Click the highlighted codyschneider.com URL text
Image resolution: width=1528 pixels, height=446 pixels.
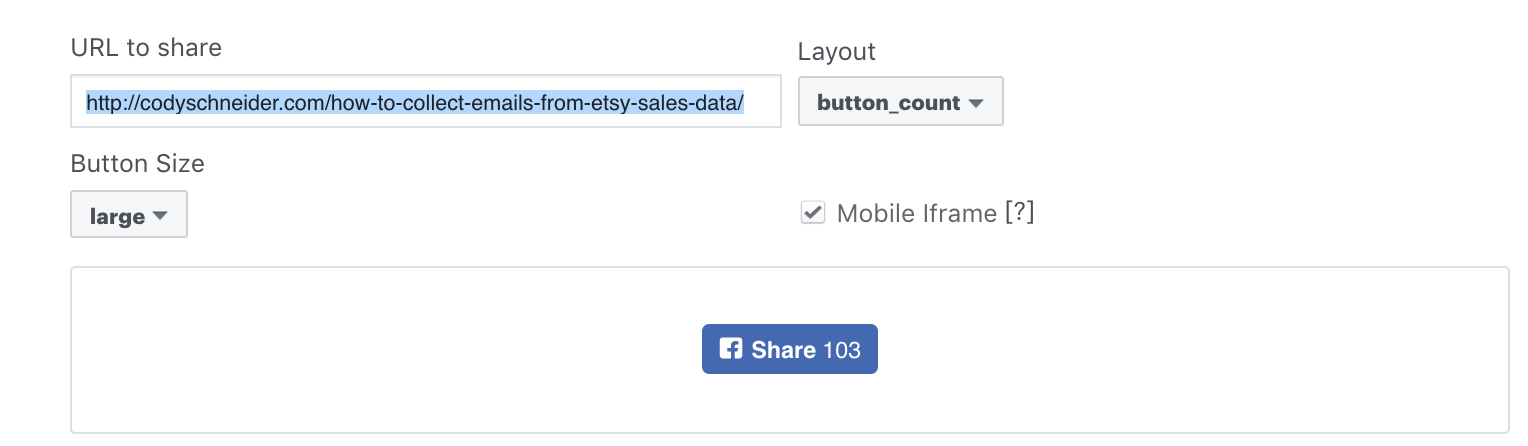(x=415, y=102)
